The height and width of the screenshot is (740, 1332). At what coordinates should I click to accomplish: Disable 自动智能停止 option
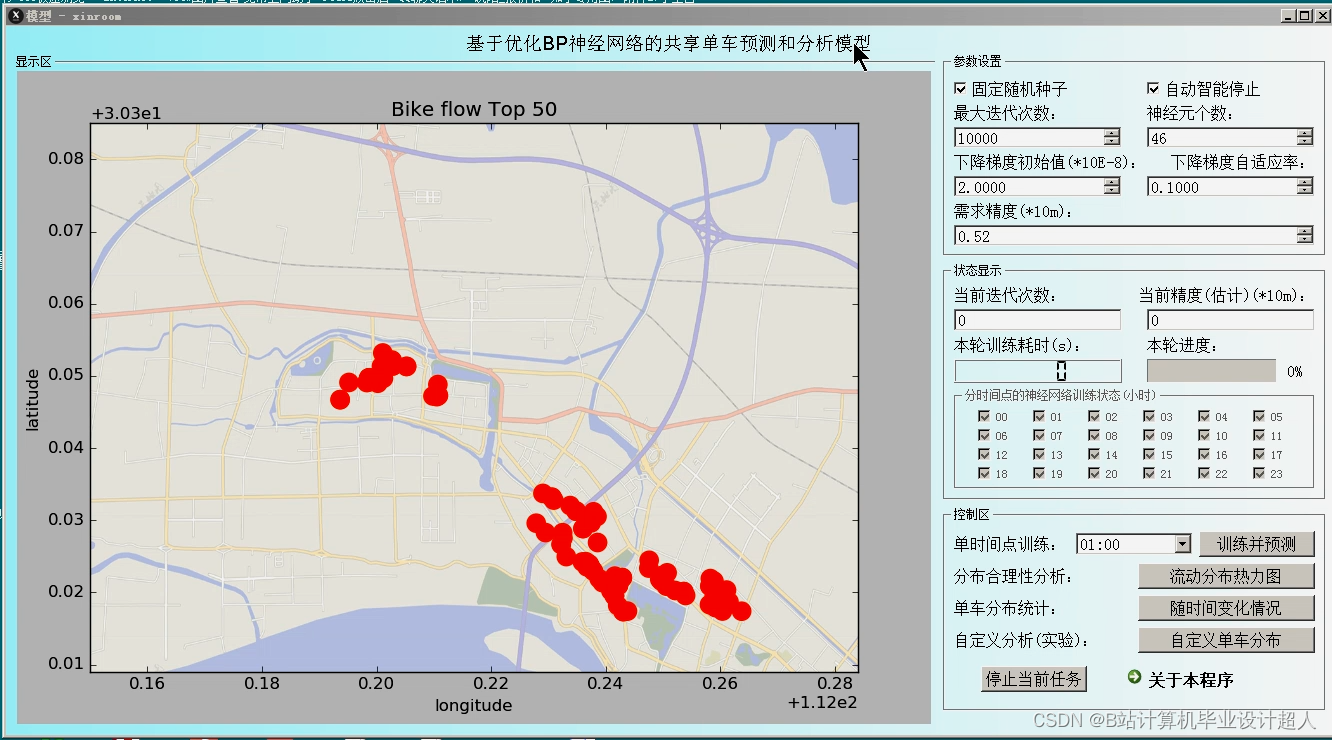(1151, 88)
